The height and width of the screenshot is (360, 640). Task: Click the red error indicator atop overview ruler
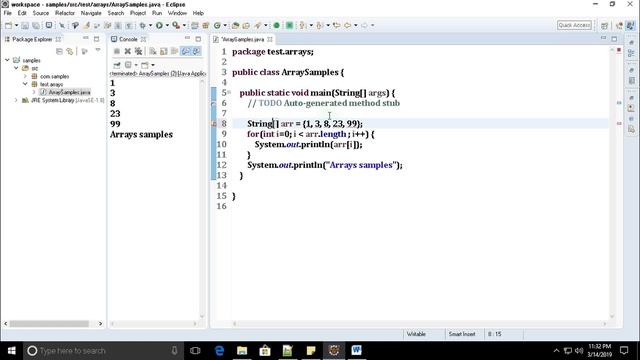[x=619, y=50]
